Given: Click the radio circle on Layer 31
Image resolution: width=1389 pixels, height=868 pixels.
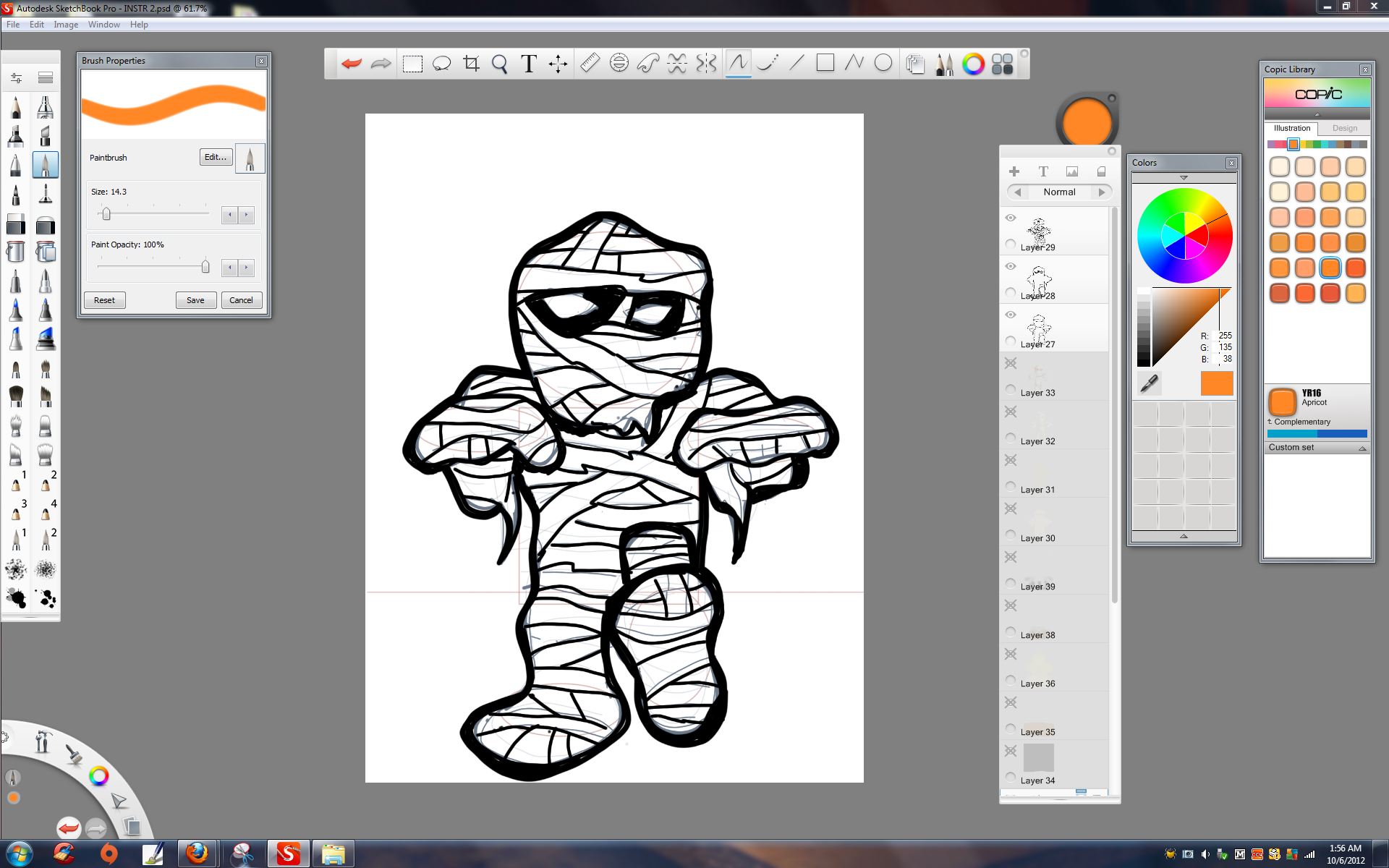Looking at the screenshot, I should coord(1011,487).
